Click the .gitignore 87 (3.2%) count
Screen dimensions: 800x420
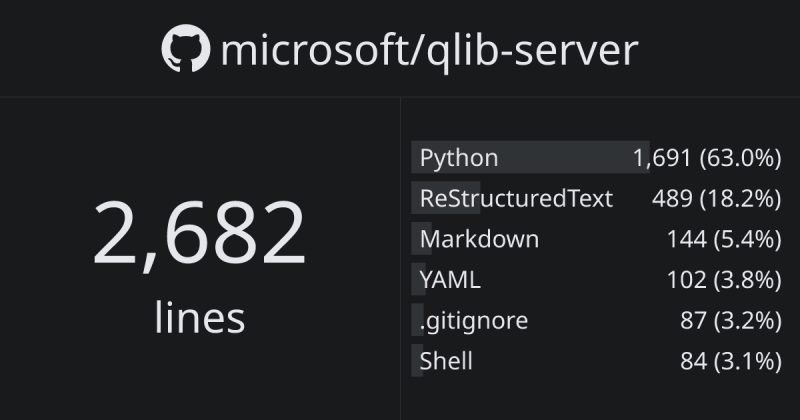730,321
